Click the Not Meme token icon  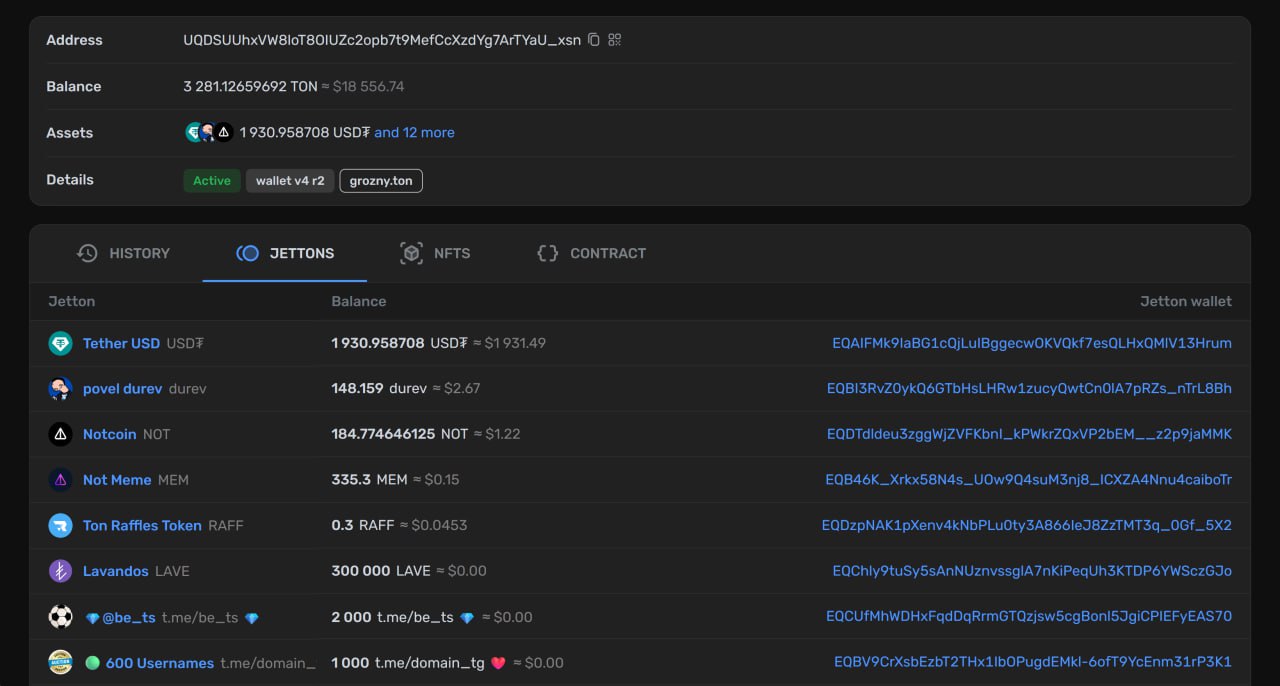[x=61, y=480]
